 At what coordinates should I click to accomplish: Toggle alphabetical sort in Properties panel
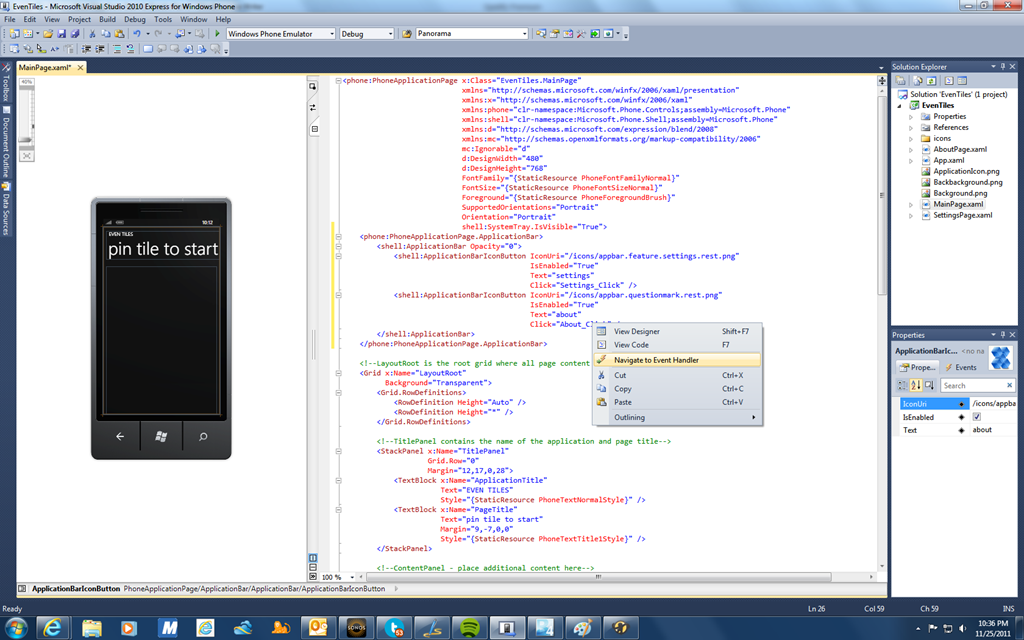(915, 385)
